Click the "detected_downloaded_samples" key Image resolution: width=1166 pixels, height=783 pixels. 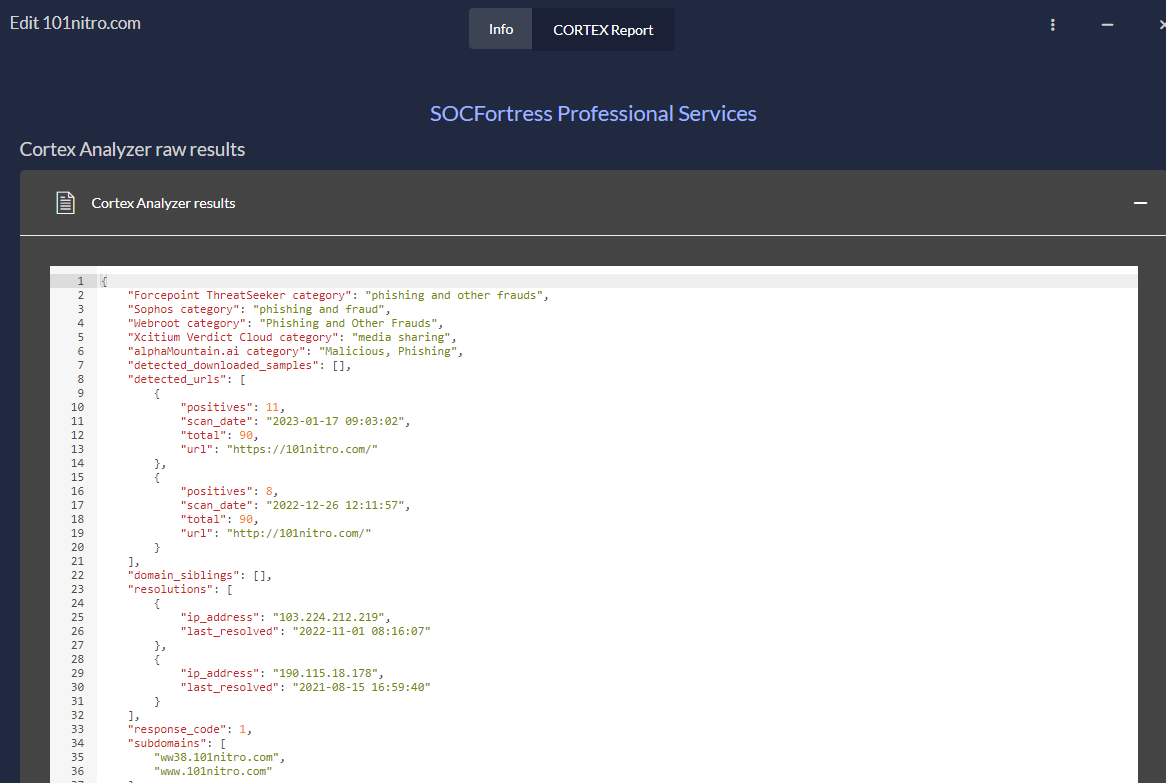click(x=223, y=365)
